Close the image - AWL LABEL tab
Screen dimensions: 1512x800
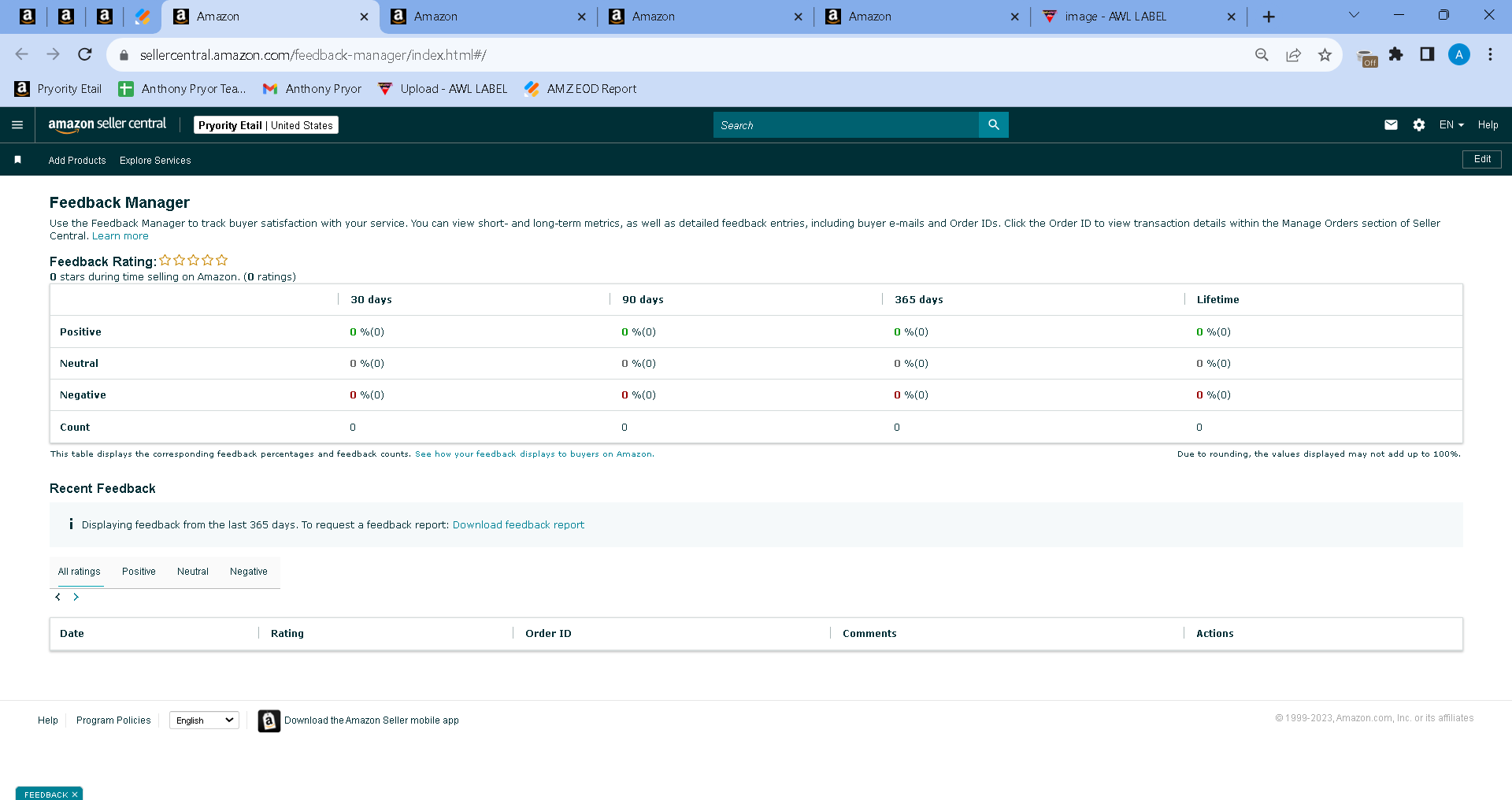coord(1232,17)
